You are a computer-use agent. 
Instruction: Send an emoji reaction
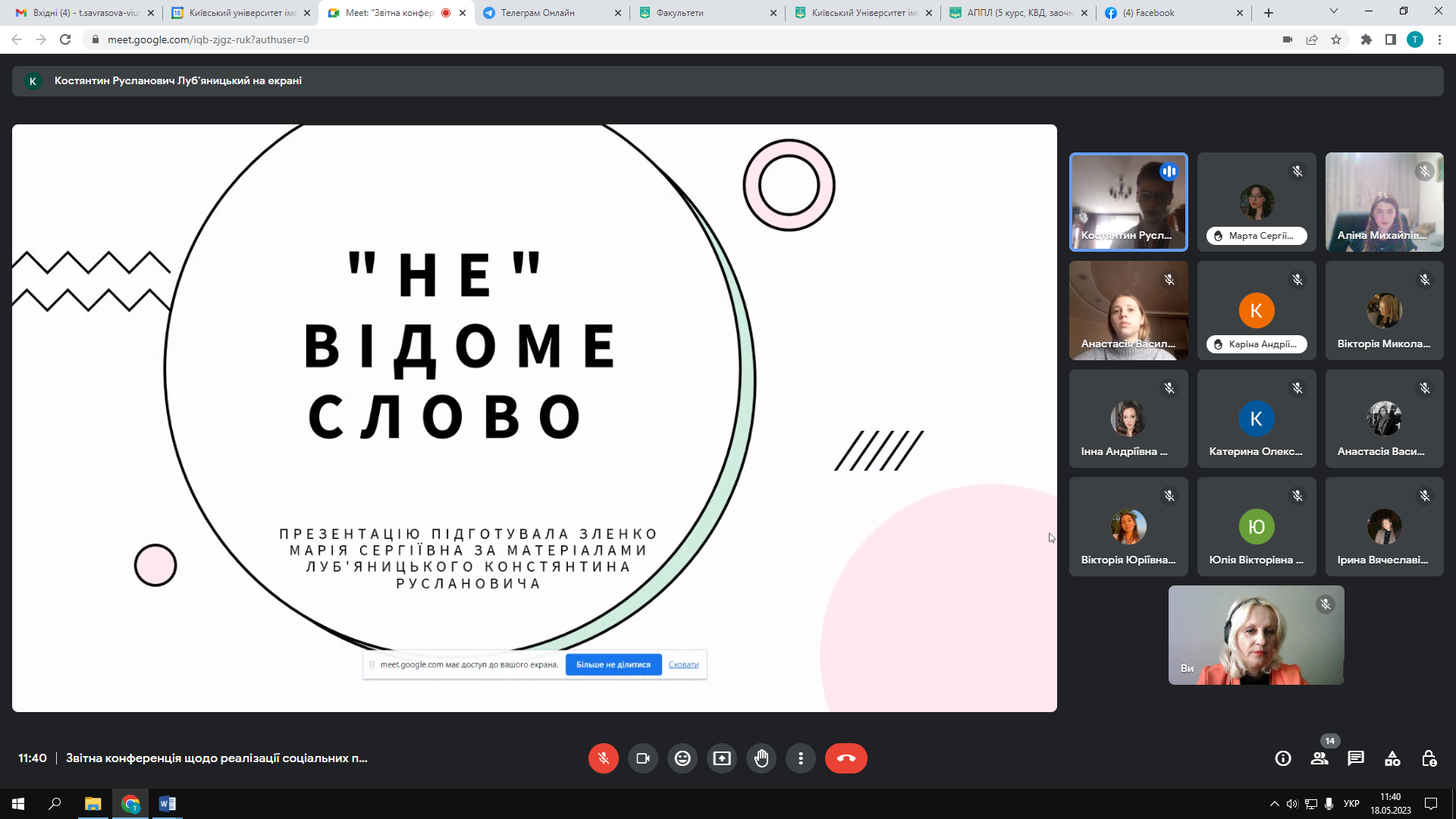[682, 758]
